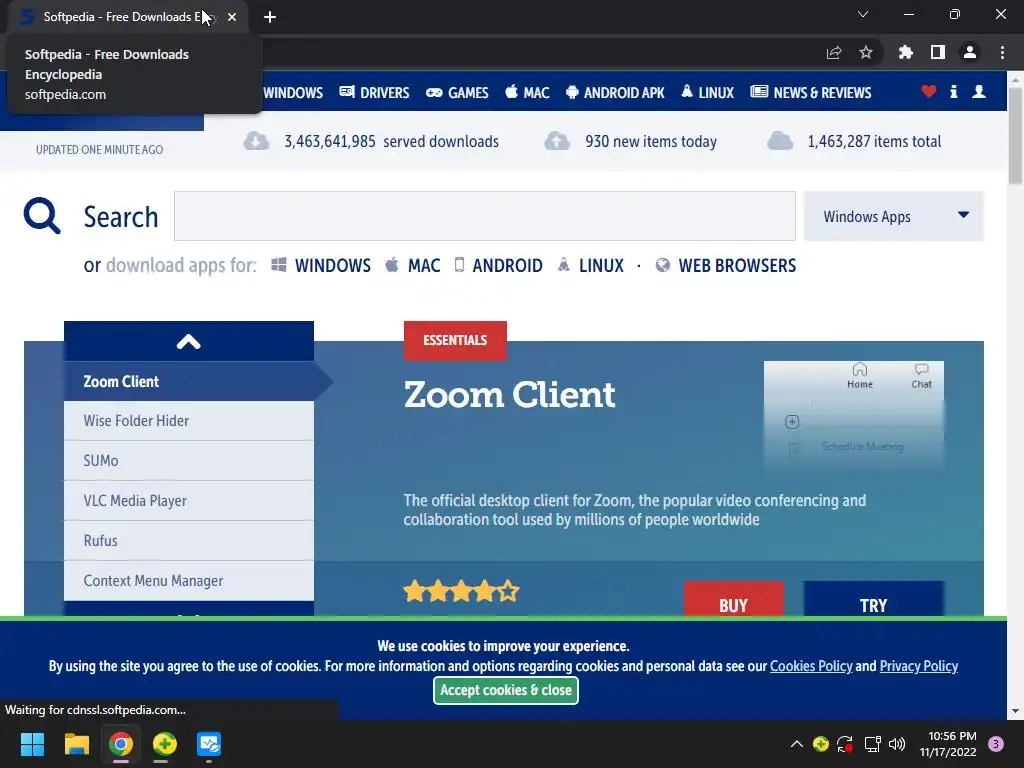Open a new browser tab
Image resolution: width=1024 pixels, height=768 pixels.
[x=270, y=17]
